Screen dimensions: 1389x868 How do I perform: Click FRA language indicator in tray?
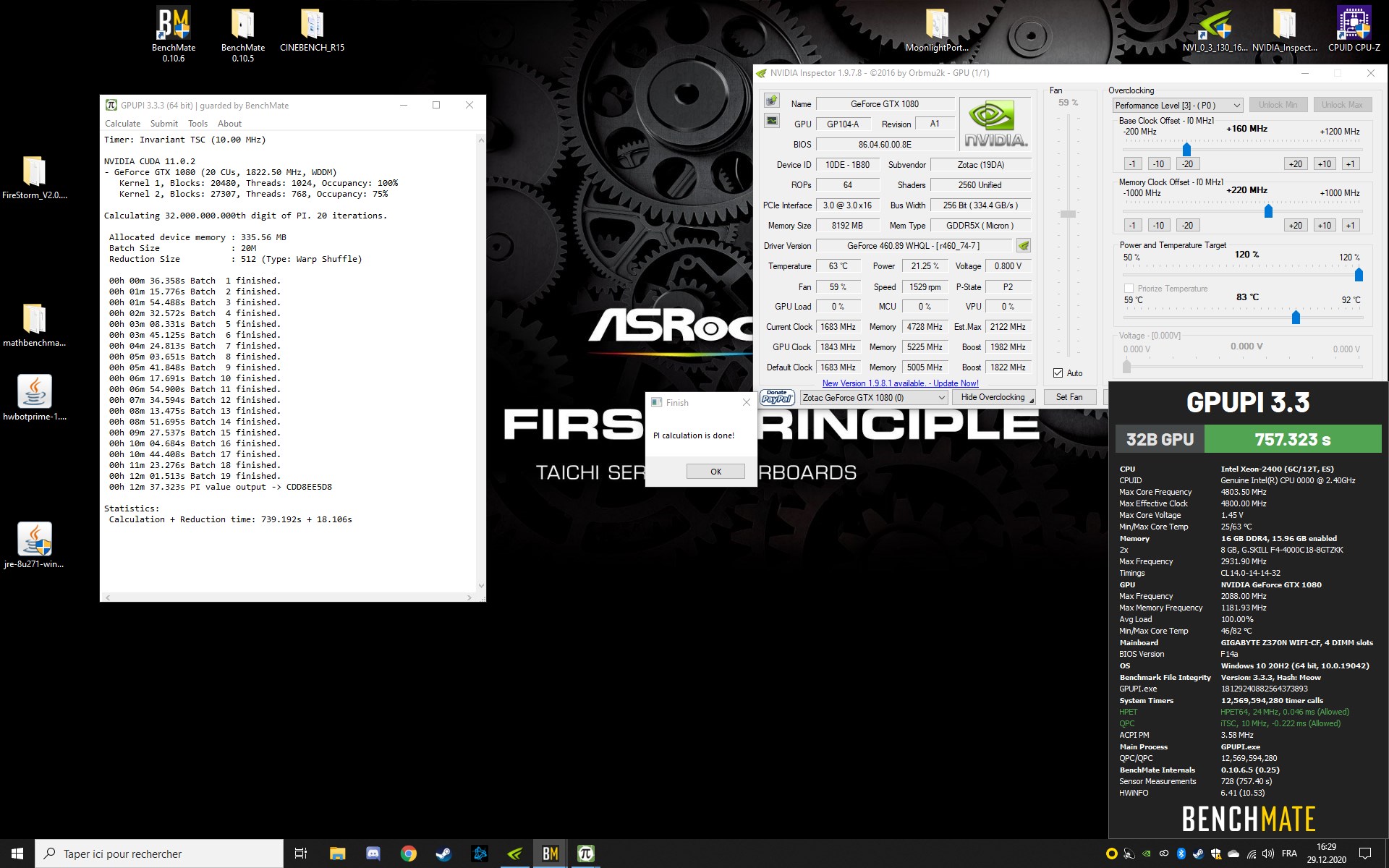(1289, 854)
